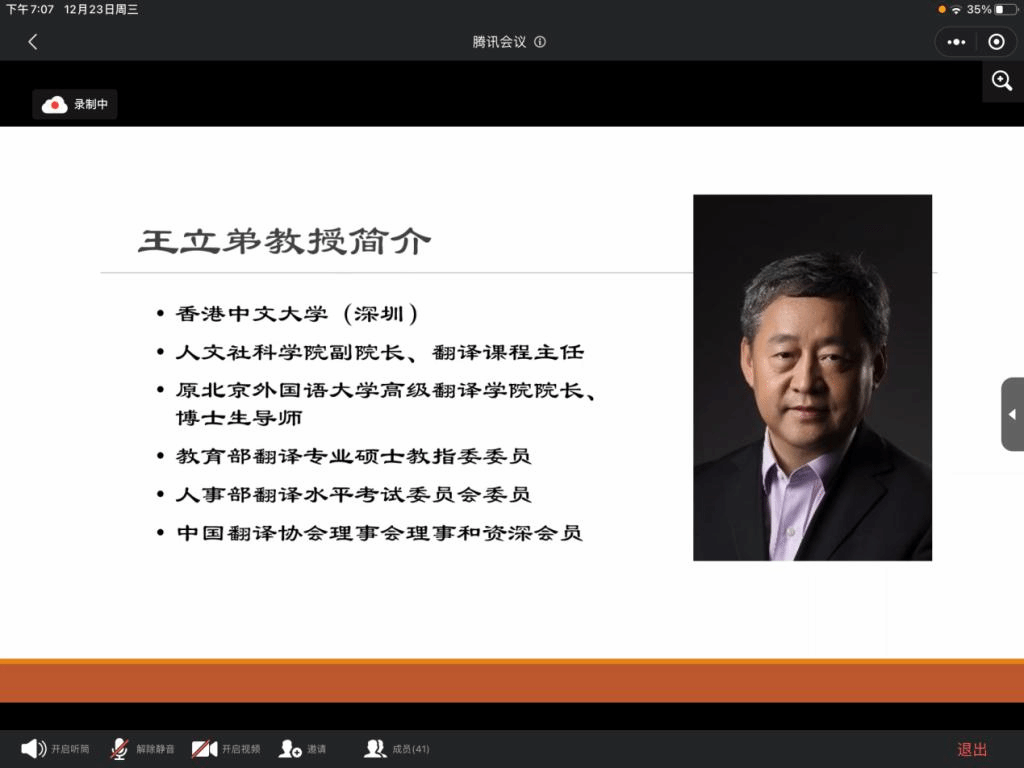The image size is (1024, 768).
Task: Select bullet 中国翻译协会理事会理事和资深会员
Action: [379, 533]
